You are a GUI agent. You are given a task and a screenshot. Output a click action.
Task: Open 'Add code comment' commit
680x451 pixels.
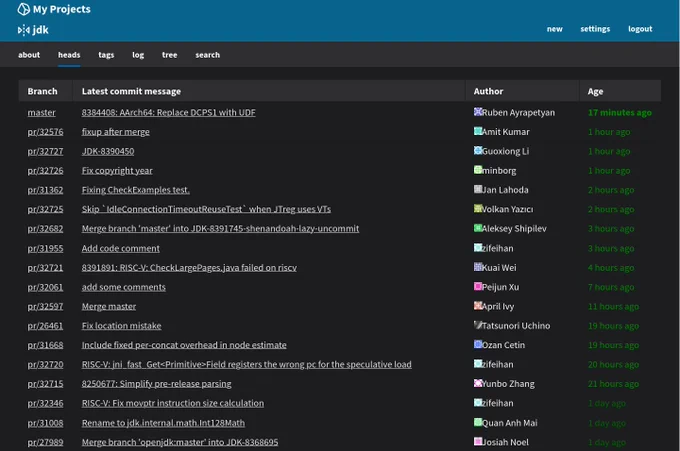pyautogui.click(x=121, y=248)
